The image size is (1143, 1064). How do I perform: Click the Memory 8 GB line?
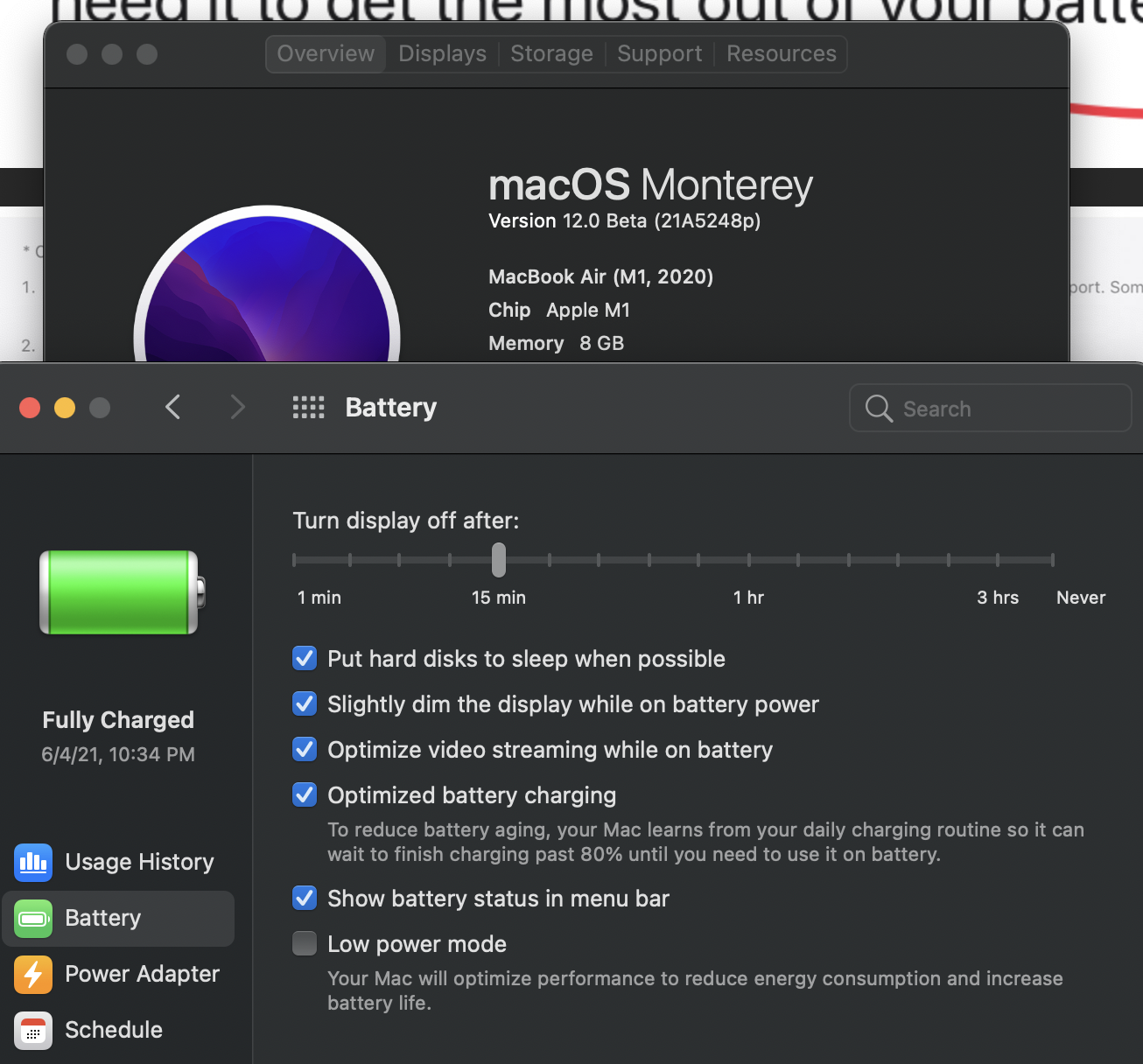556,344
